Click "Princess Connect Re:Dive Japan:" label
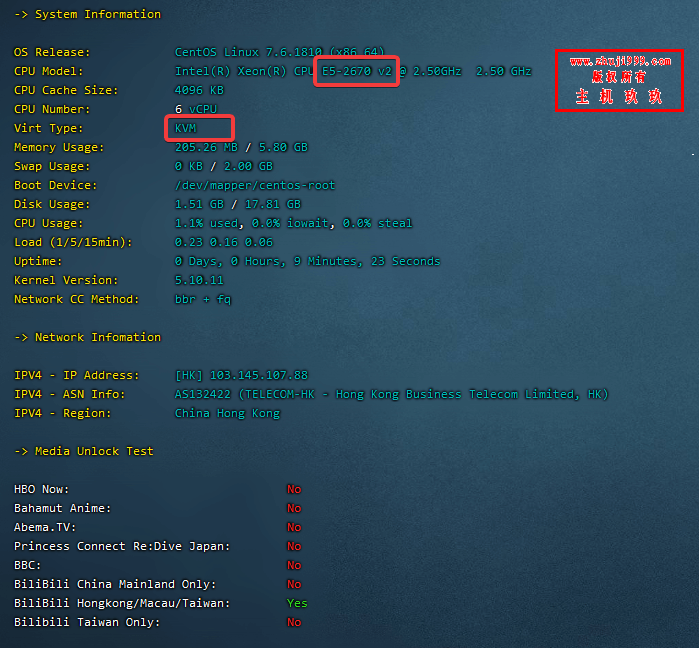The width and height of the screenshot is (699, 648). 122,546
